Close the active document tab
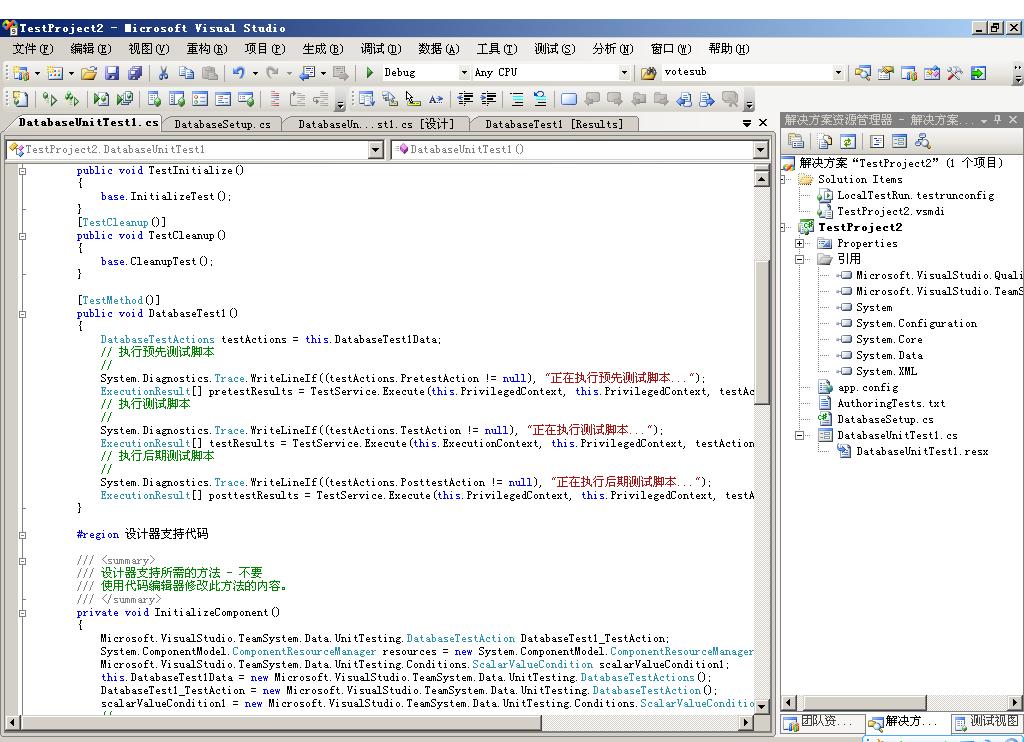Viewport: 1024px width, 742px height. click(x=763, y=123)
